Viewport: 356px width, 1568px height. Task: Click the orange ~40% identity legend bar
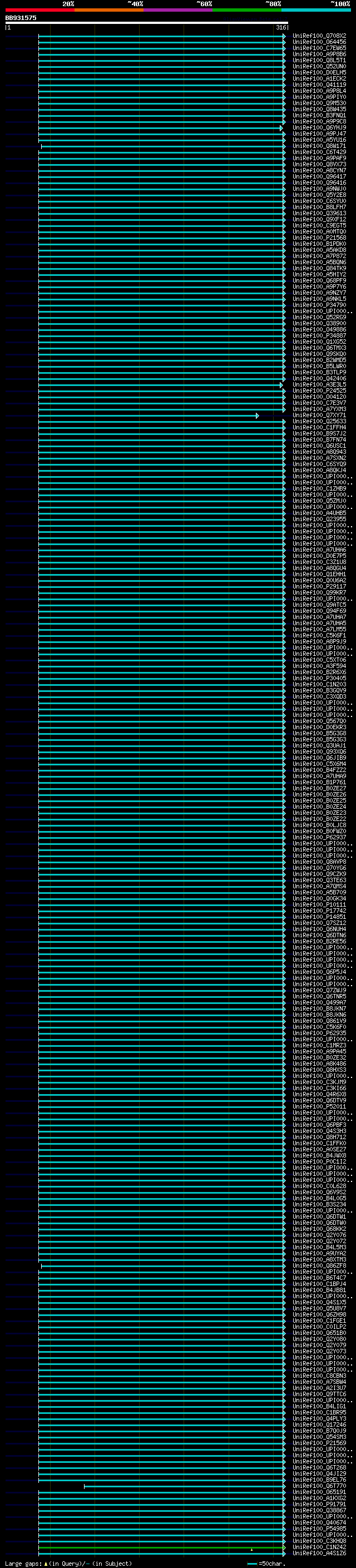109,10
